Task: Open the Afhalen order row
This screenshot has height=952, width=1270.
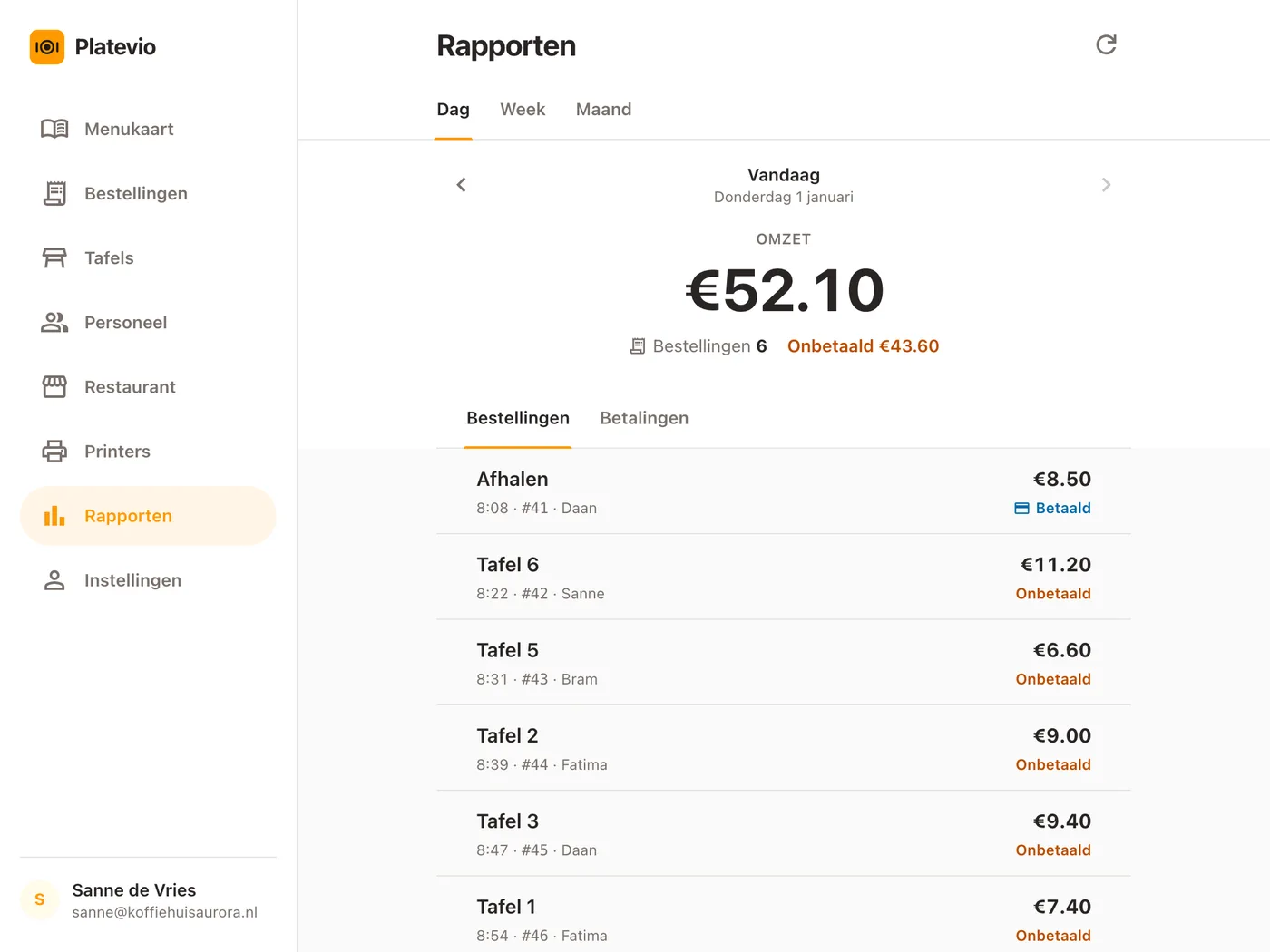Action: [784, 491]
